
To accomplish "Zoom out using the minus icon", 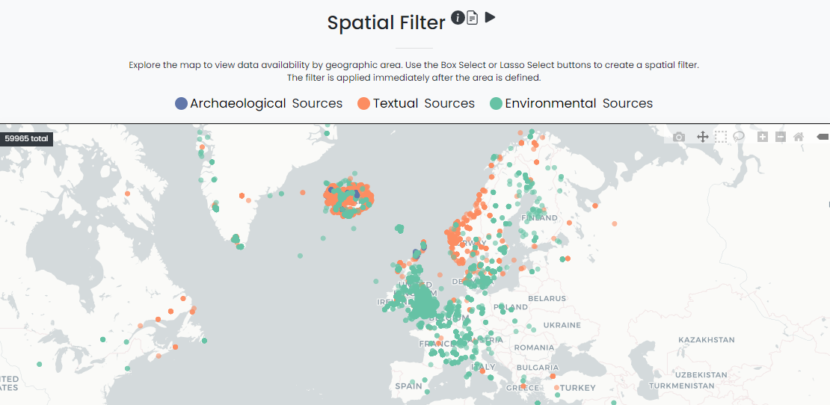I will click(x=780, y=136).
